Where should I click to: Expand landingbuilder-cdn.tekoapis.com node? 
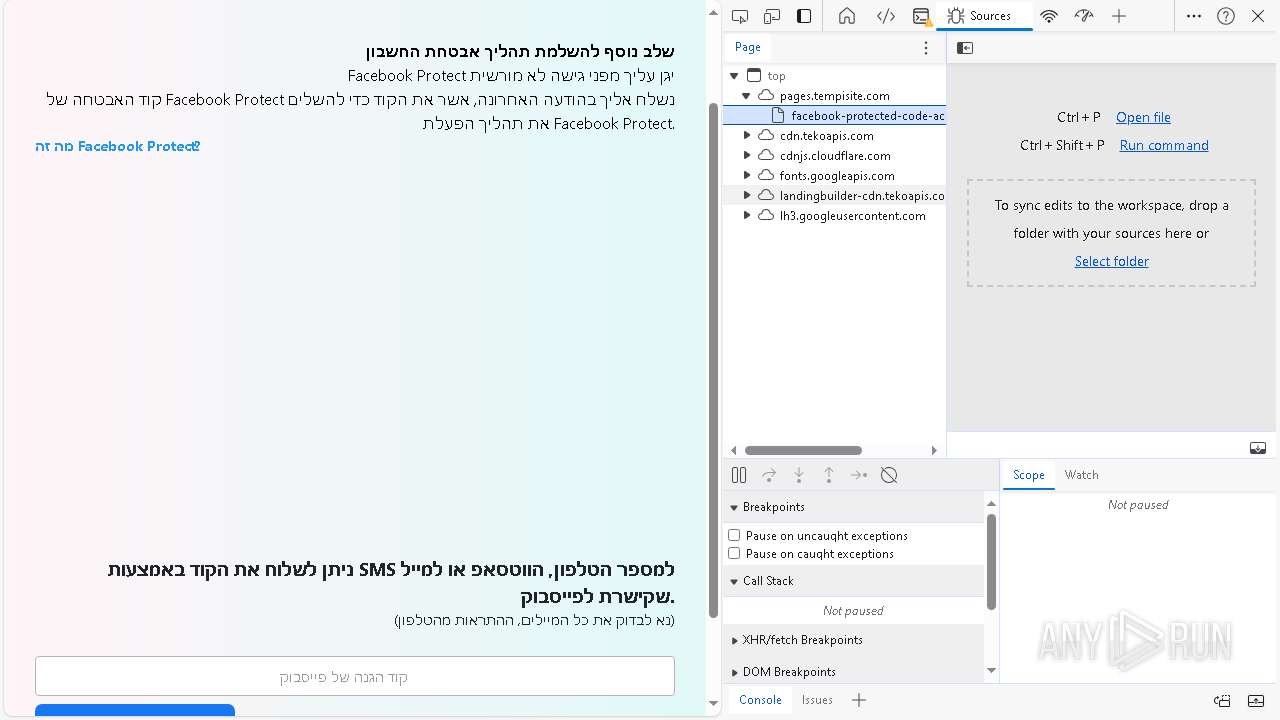pyautogui.click(x=746, y=196)
